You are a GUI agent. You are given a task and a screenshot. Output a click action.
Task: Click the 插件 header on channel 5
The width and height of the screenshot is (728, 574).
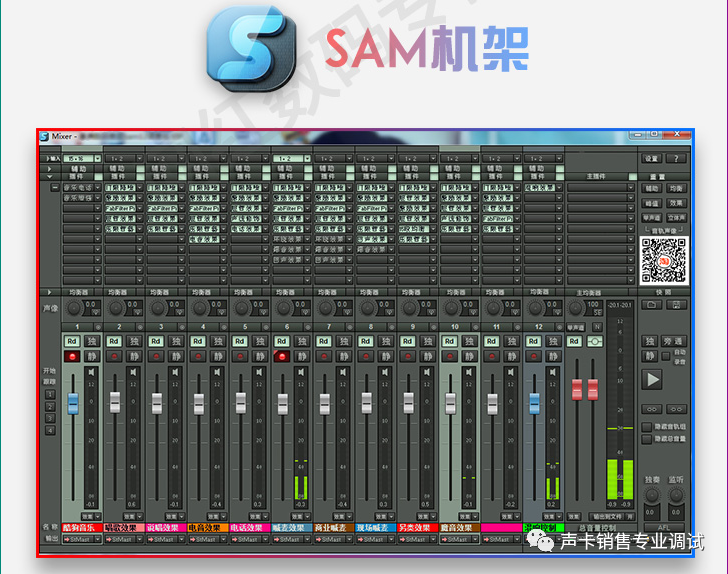pos(243,176)
